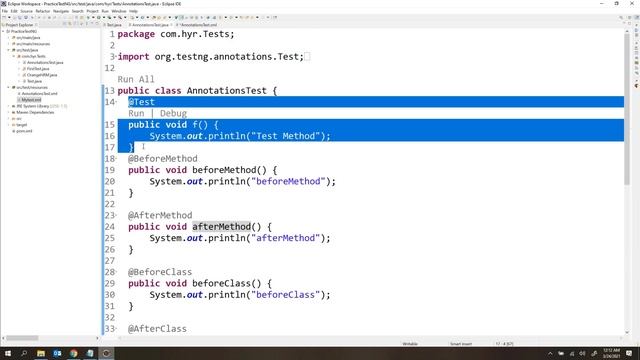Collapse the com.hyr.Tests package

point(14,56)
